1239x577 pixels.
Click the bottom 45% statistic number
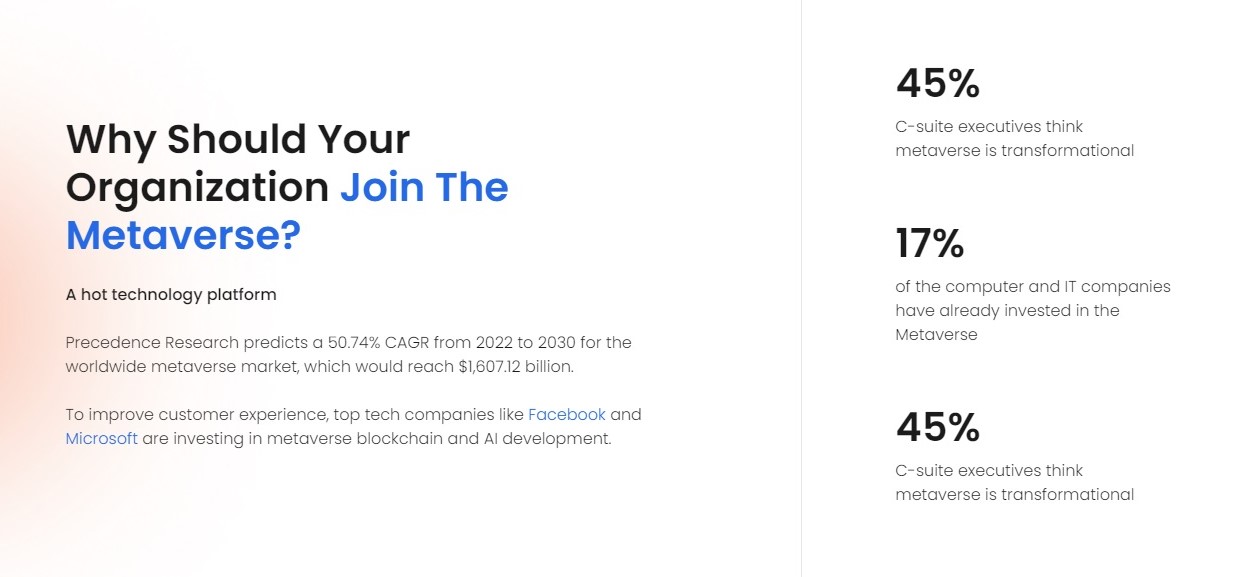[938, 427]
